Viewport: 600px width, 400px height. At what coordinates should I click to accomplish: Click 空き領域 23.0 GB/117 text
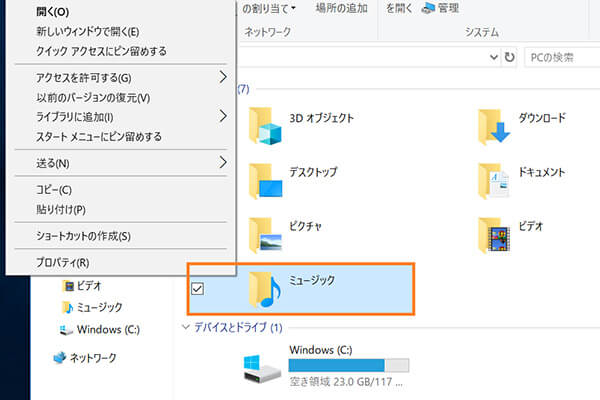[346, 382]
